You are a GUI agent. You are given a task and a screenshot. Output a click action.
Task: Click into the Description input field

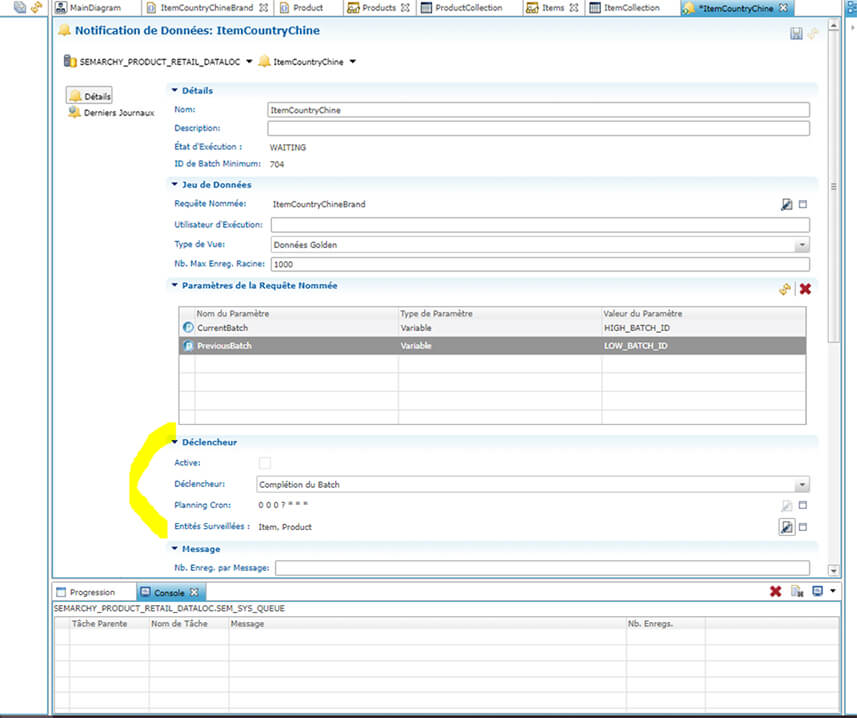coord(538,128)
